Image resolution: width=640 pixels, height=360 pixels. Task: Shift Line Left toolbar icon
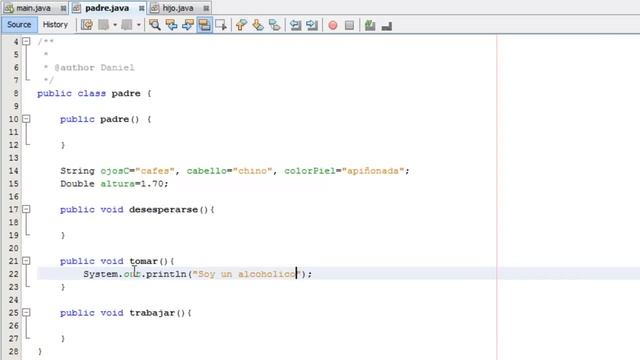(295, 25)
